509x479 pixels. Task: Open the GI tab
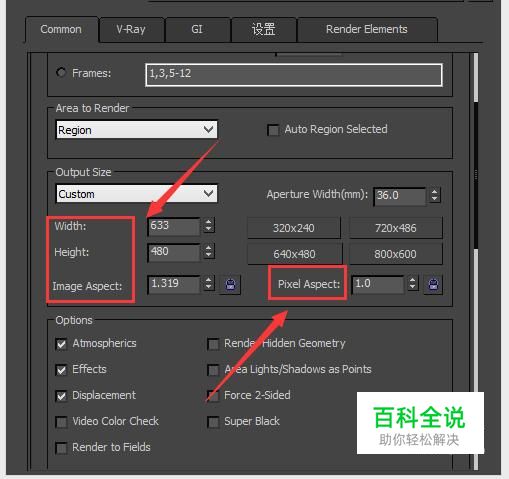click(x=197, y=29)
